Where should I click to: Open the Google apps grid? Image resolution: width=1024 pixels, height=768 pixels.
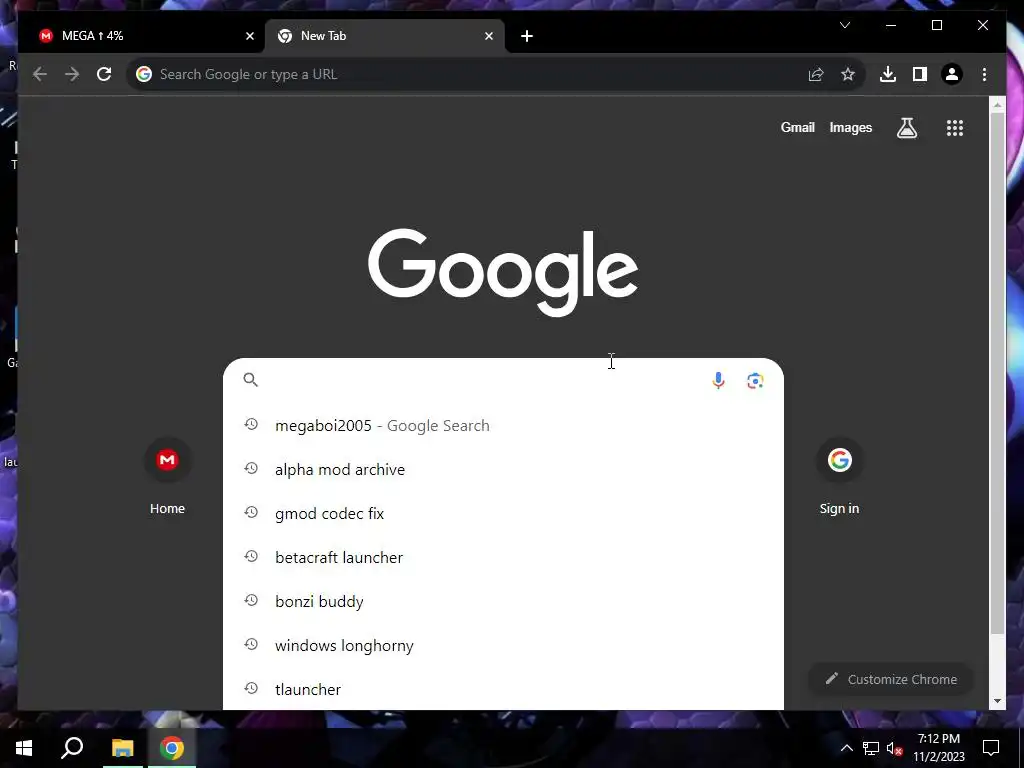click(x=955, y=128)
